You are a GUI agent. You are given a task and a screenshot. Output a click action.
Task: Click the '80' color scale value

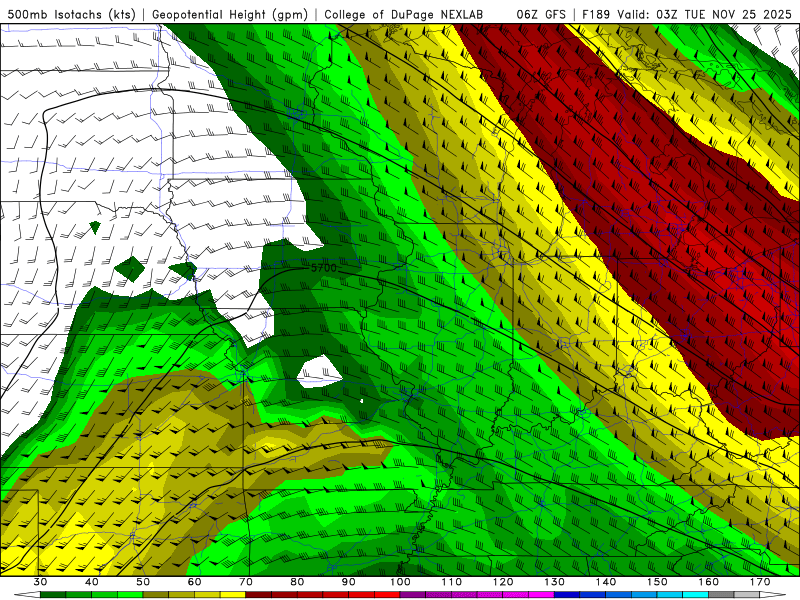click(x=297, y=582)
